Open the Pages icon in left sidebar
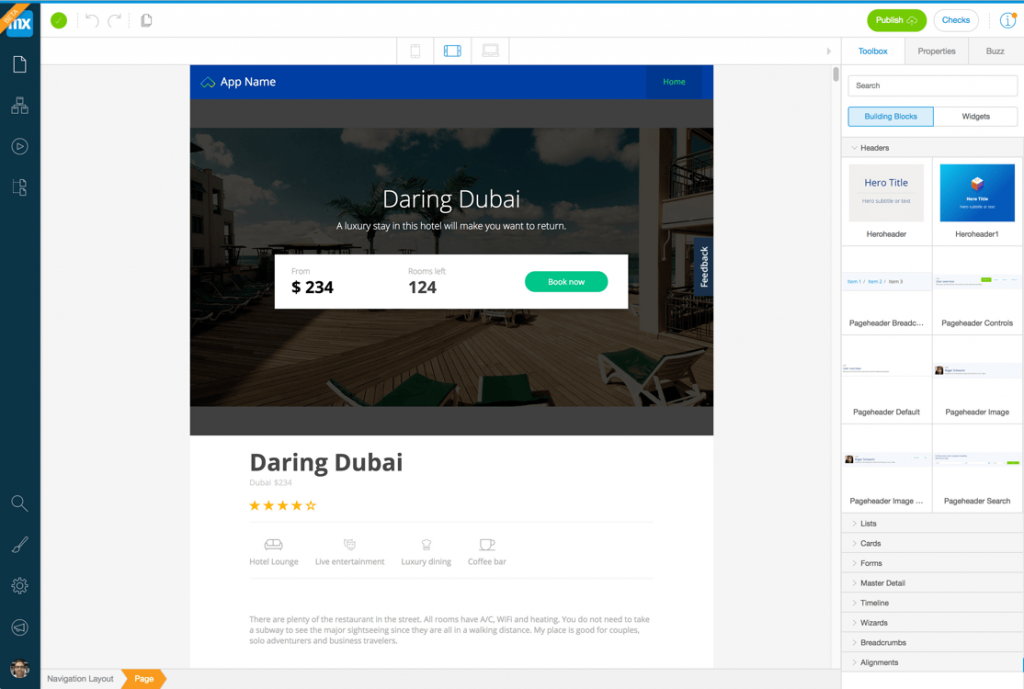1024x689 pixels. [x=19, y=65]
